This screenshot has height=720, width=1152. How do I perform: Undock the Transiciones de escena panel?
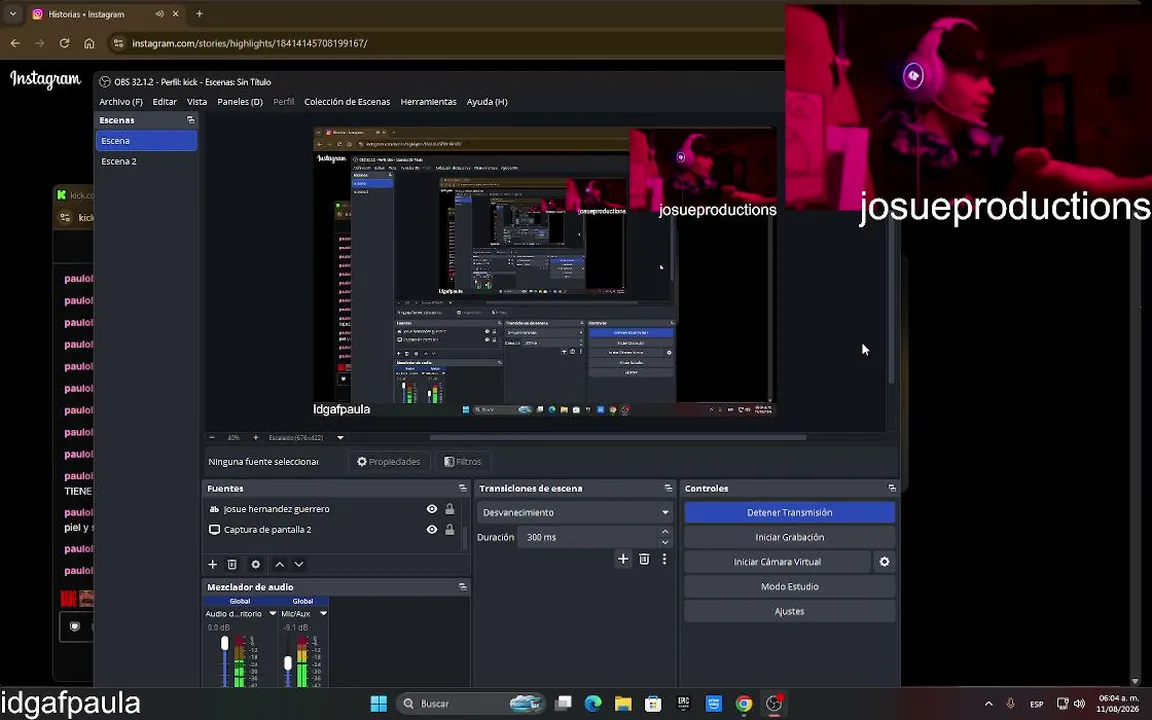click(668, 488)
